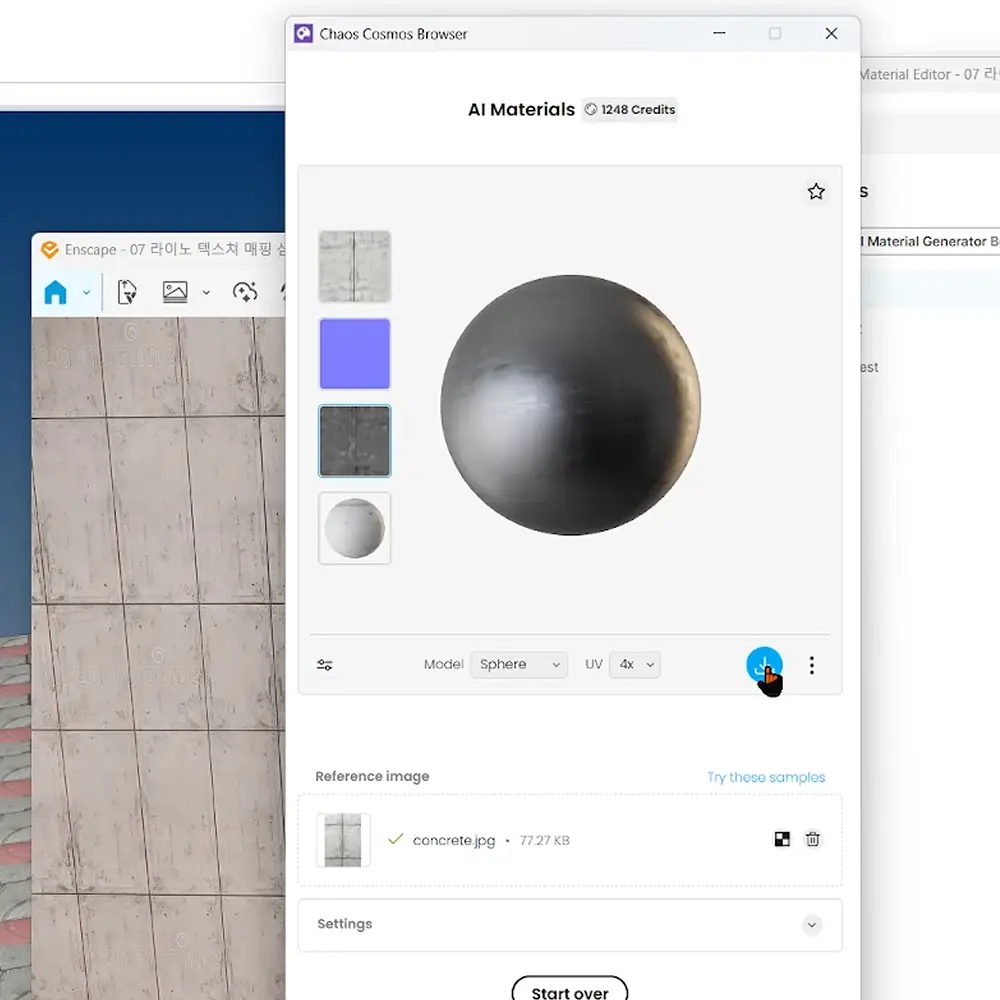Image resolution: width=1000 pixels, height=1000 pixels.
Task: Open the dropdown arrow next to Enscape home
Action: 86,293
